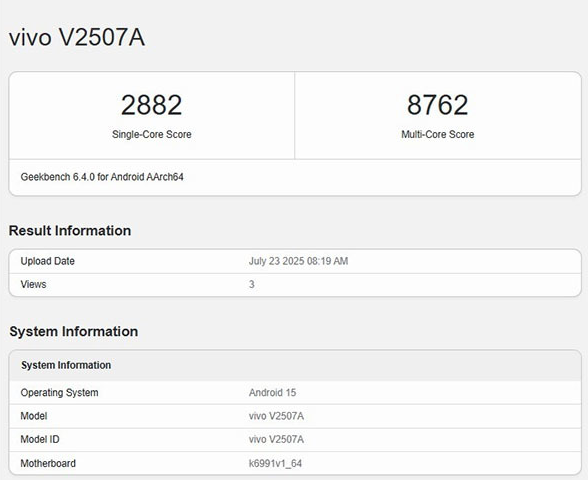Click 'Geekbench 6.4.0 for Android AArch64' text

click(x=102, y=177)
